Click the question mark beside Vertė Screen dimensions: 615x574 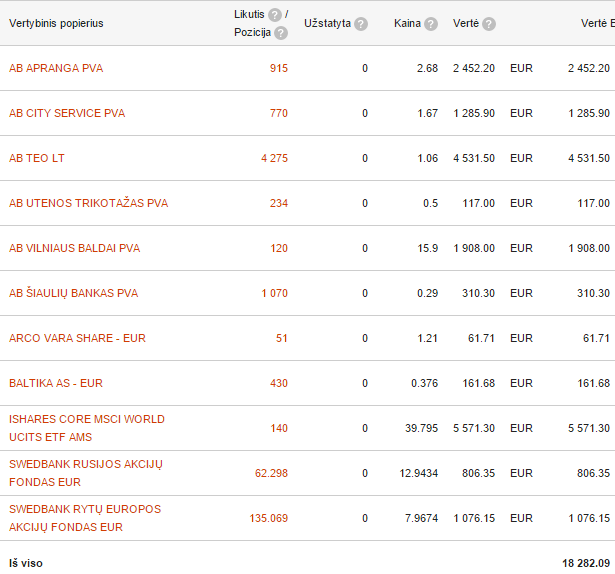[x=489, y=24]
